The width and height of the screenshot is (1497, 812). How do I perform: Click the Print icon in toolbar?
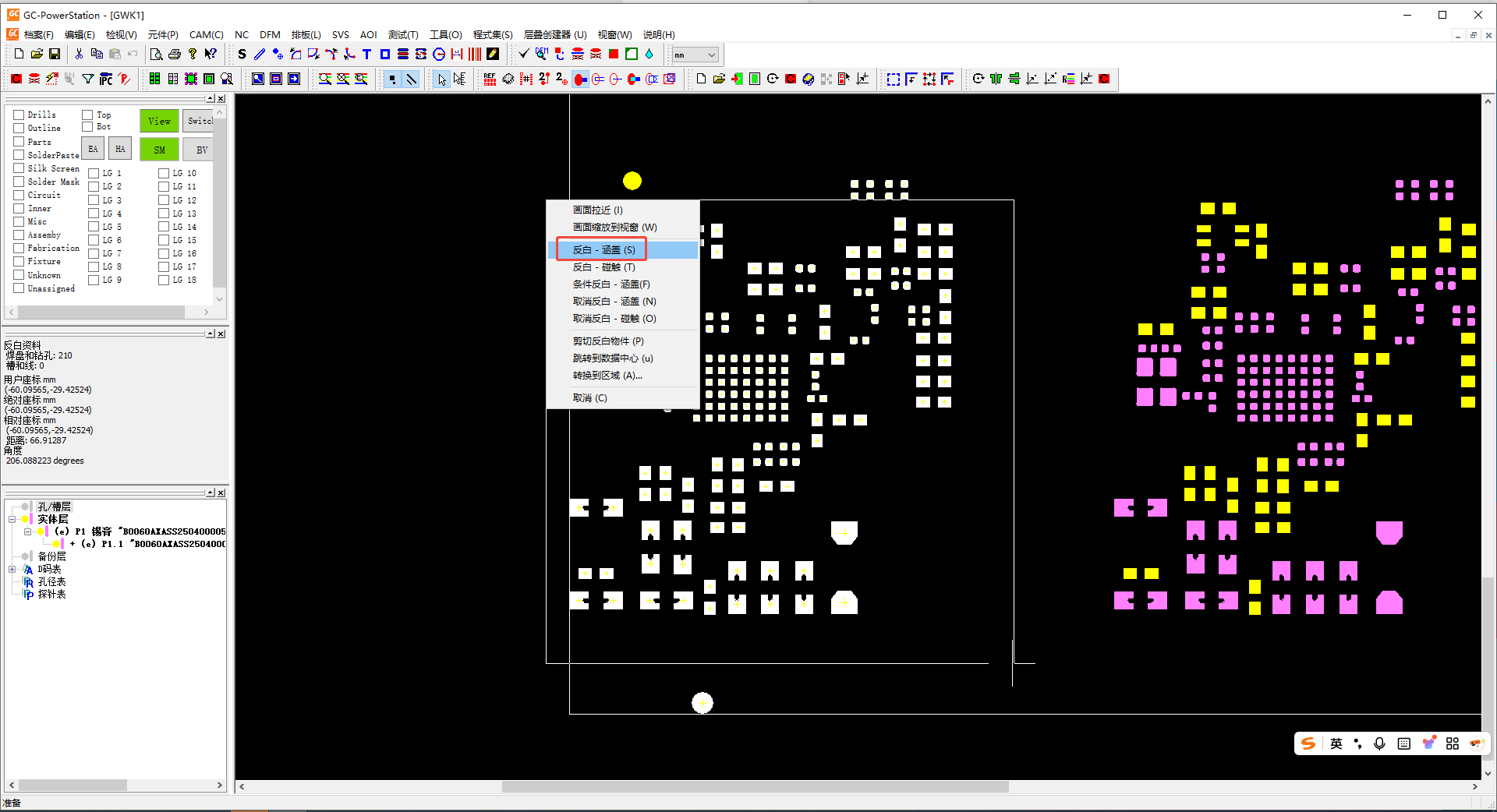(175, 55)
